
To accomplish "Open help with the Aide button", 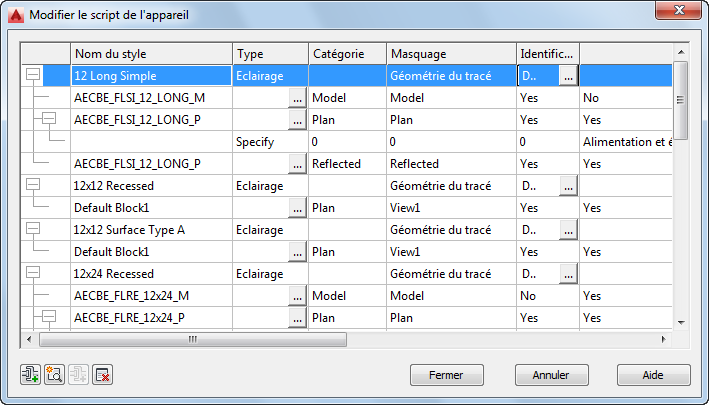I will click(653, 375).
